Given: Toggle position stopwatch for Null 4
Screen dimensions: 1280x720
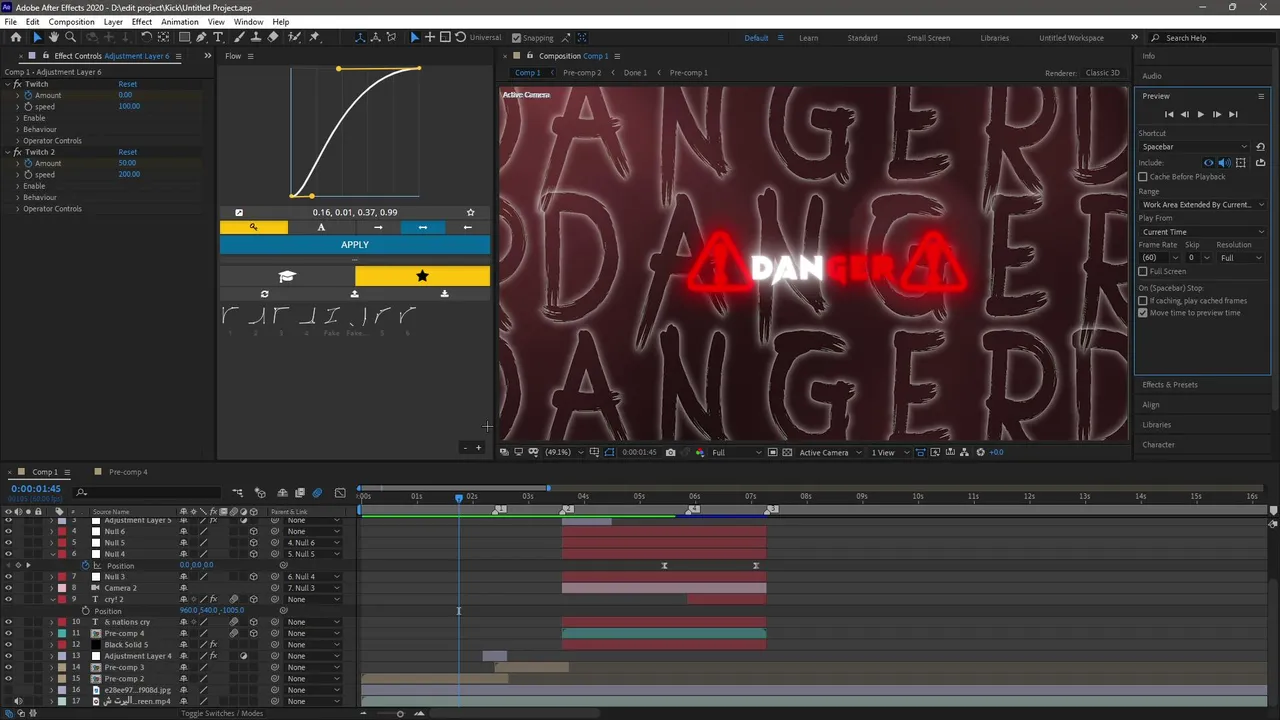Looking at the screenshot, I should tap(86, 566).
